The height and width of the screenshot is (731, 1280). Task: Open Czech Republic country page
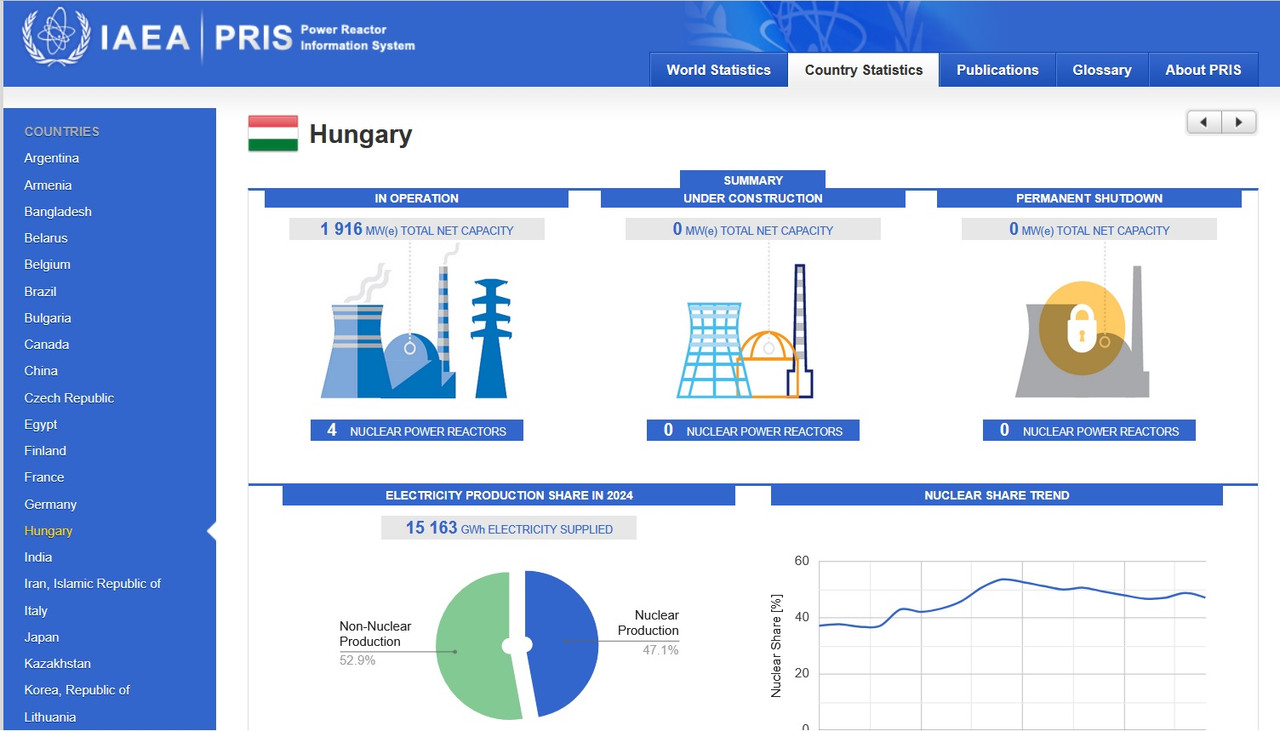pos(69,397)
